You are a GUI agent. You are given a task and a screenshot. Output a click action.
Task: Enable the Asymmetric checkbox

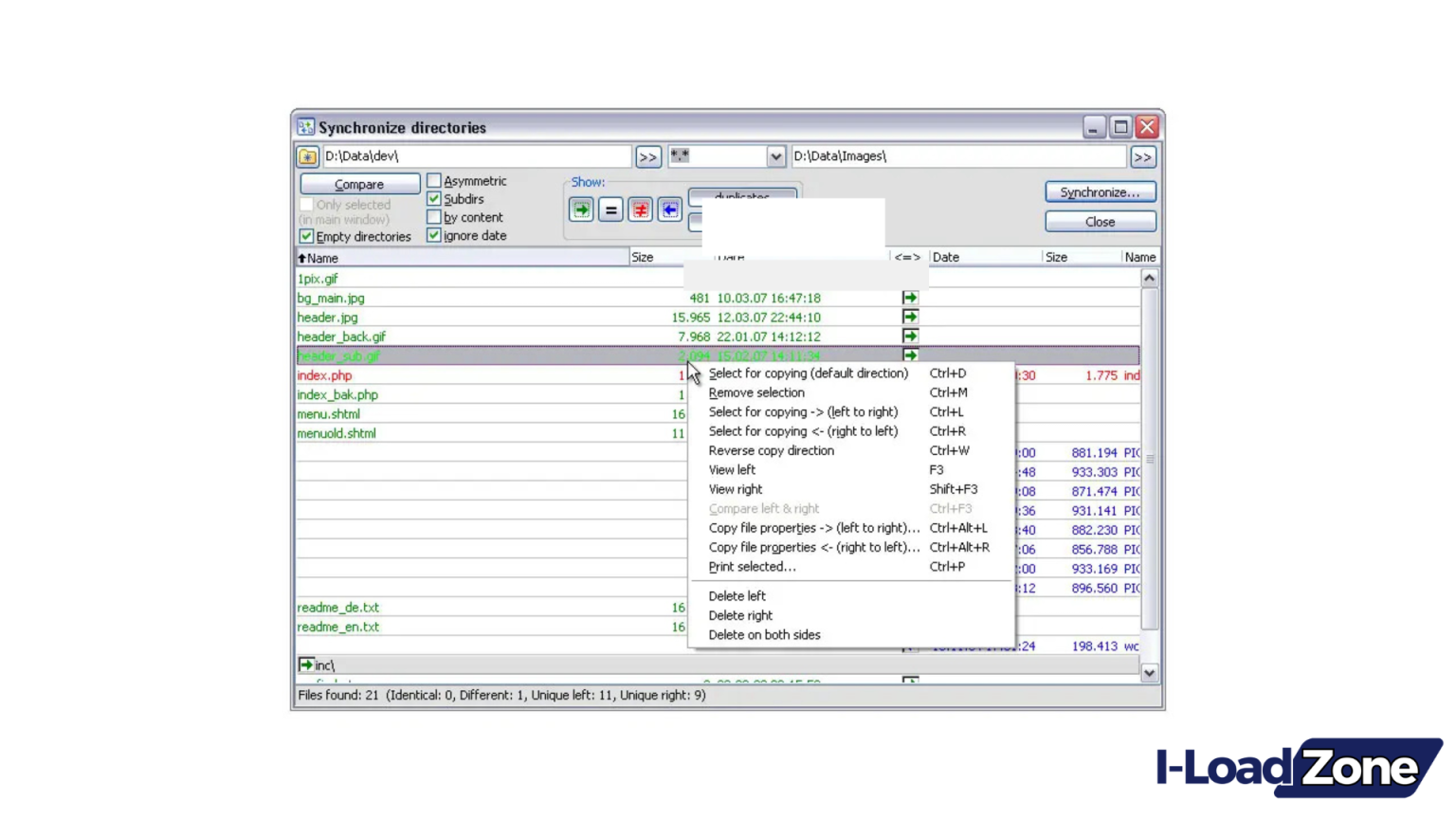point(434,180)
